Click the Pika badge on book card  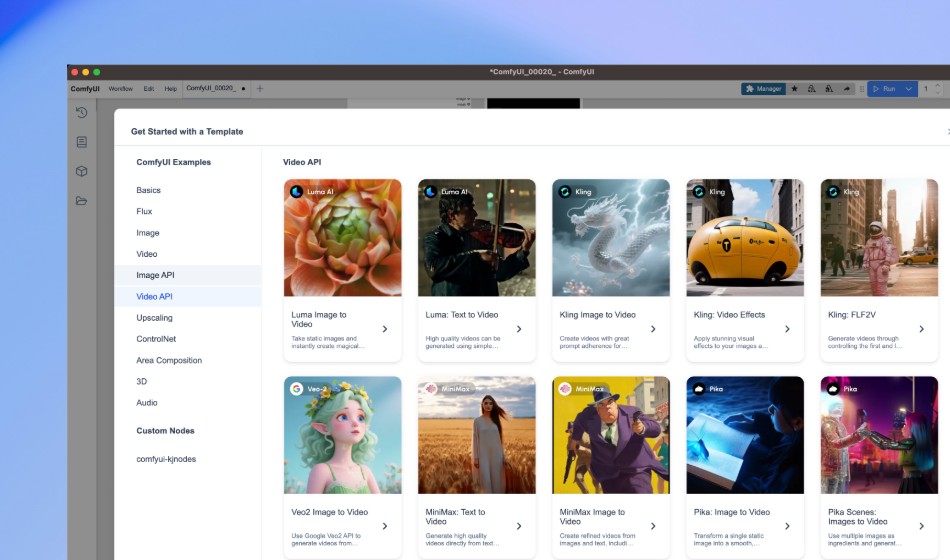click(x=709, y=389)
